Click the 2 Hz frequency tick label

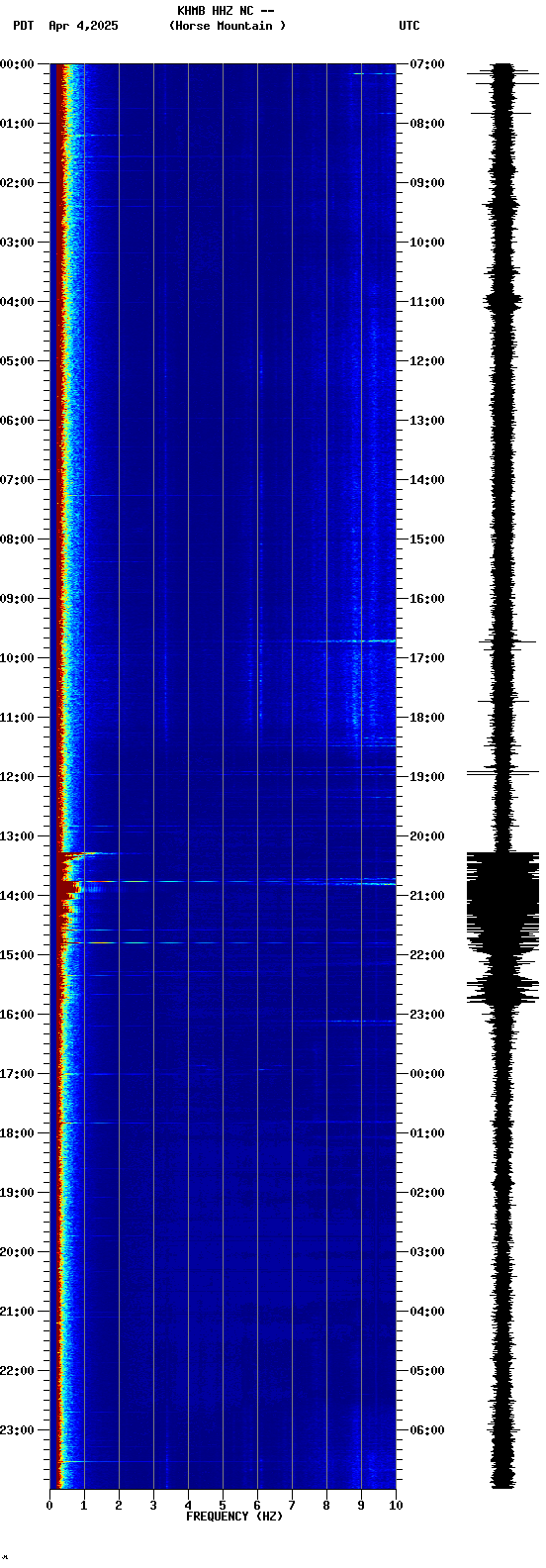[x=119, y=1506]
